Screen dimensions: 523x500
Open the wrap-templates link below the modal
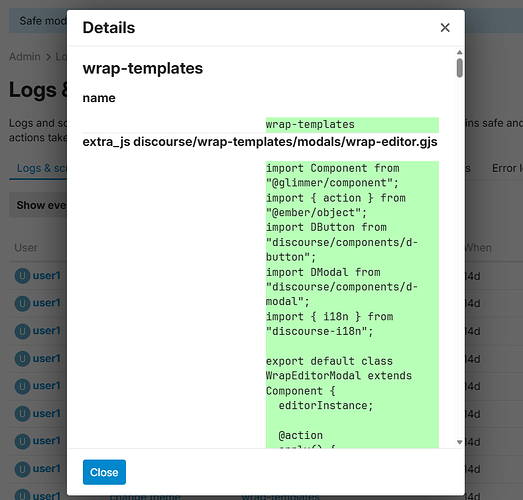click(281, 497)
